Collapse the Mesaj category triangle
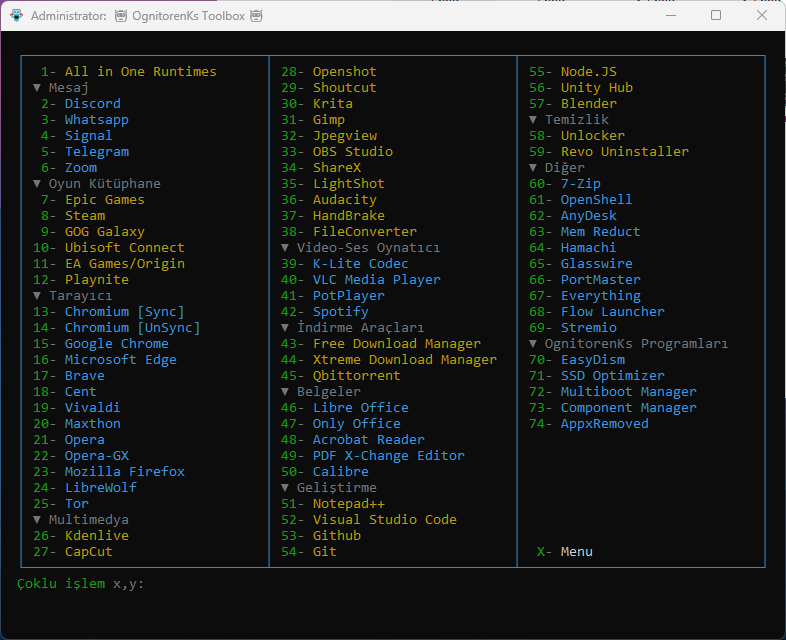 pyautogui.click(x=37, y=88)
